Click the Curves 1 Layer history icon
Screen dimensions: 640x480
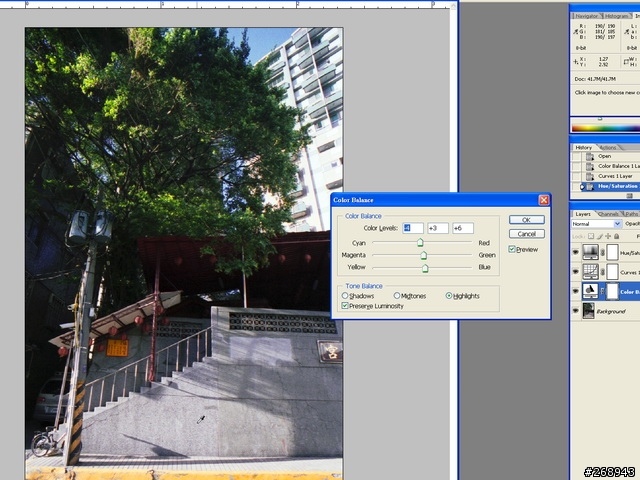point(590,177)
